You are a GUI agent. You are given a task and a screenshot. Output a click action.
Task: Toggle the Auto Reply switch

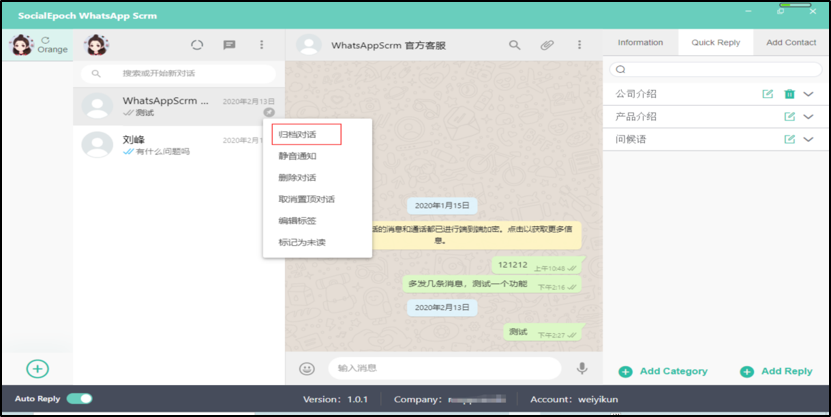(x=79, y=398)
